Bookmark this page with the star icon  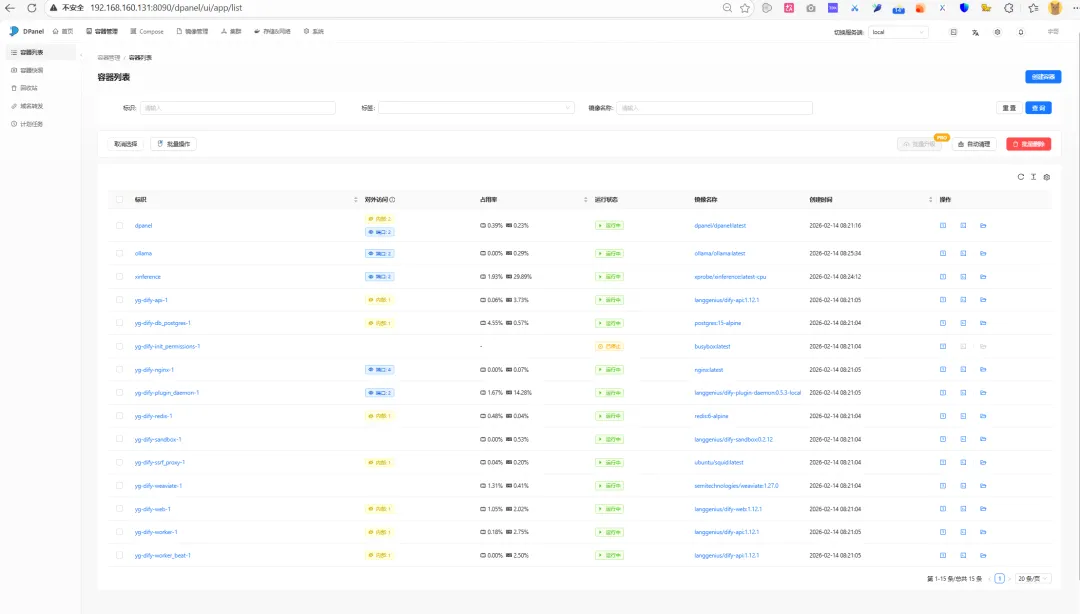click(745, 8)
